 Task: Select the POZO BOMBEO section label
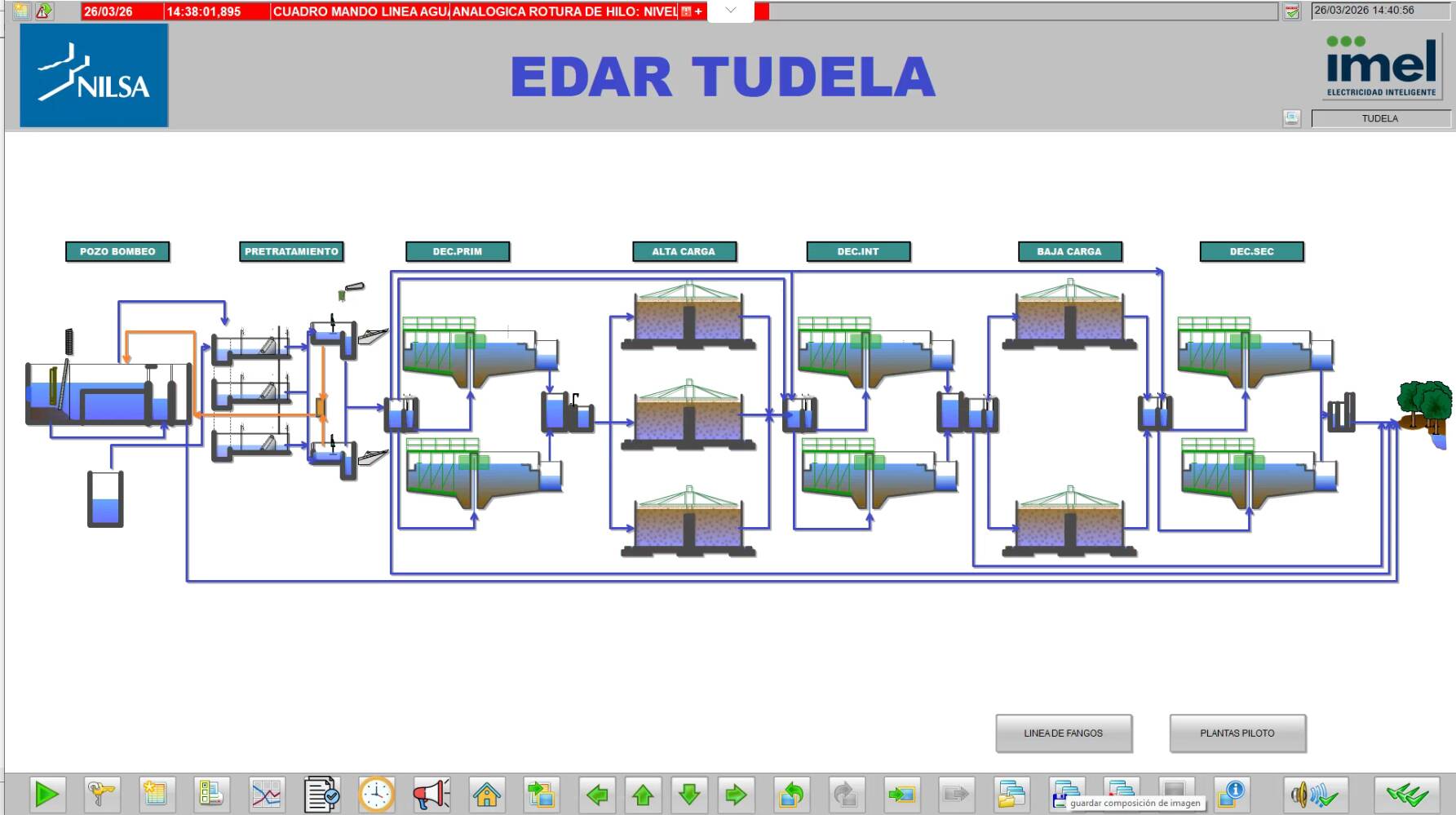pyautogui.click(x=117, y=251)
